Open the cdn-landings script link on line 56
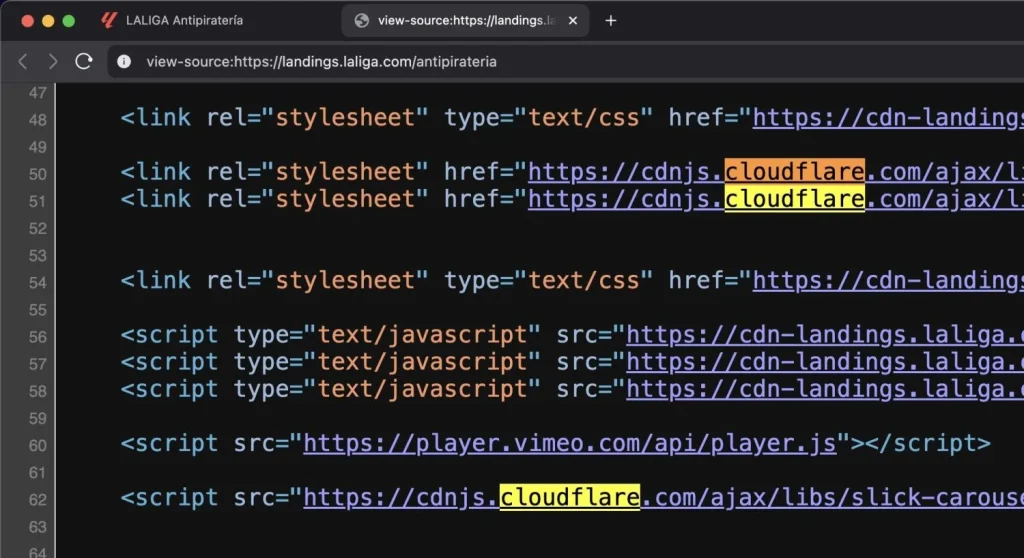1024x558 pixels. pyautogui.click(x=825, y=335)
